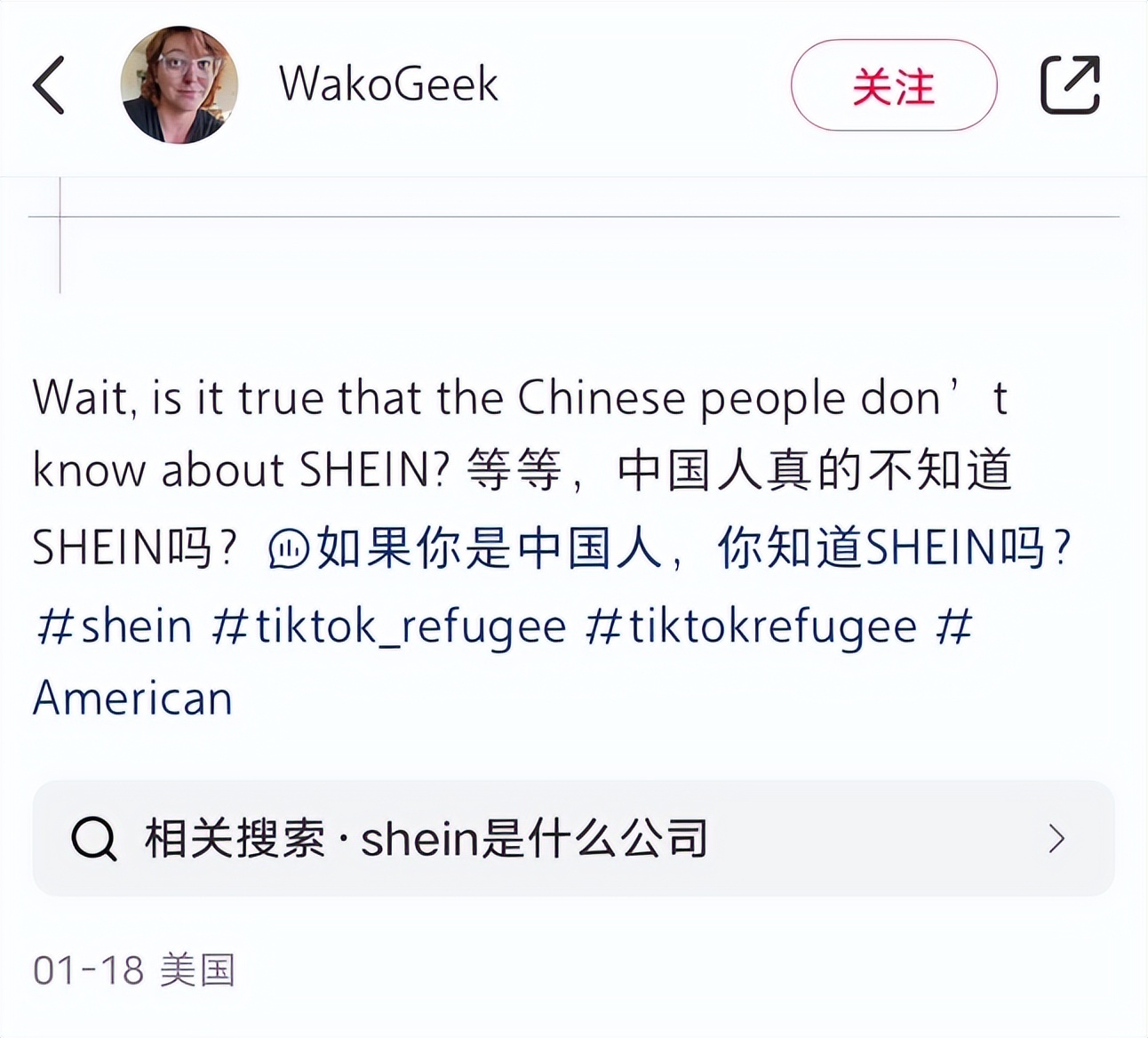Select the American hashtag word

[x=133, y=699]
